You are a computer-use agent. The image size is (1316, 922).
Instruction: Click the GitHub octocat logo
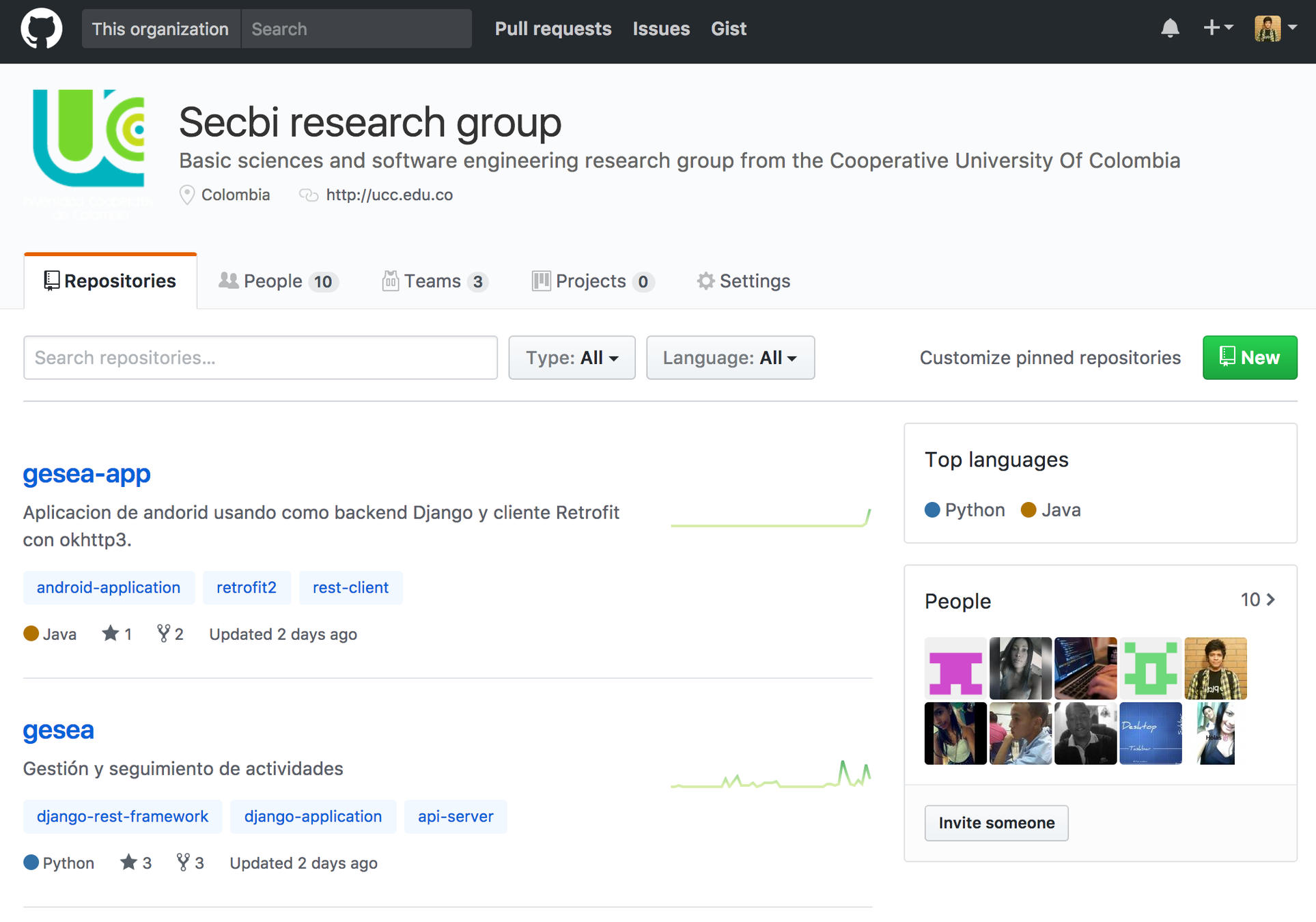tap(41, 29)
